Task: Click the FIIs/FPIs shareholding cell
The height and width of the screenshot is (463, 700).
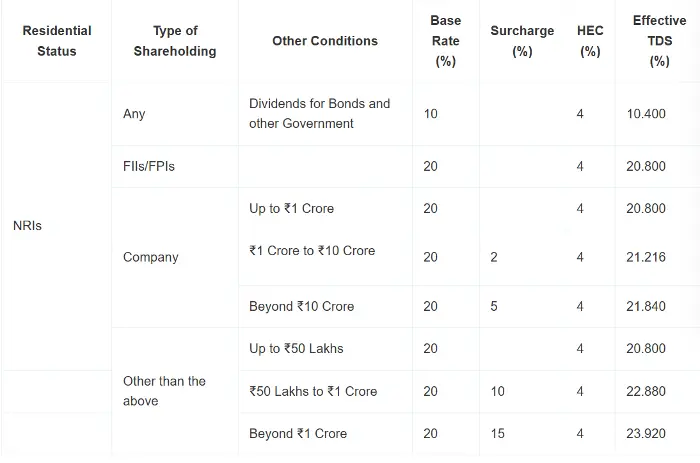Action: (x=149, y=166)
